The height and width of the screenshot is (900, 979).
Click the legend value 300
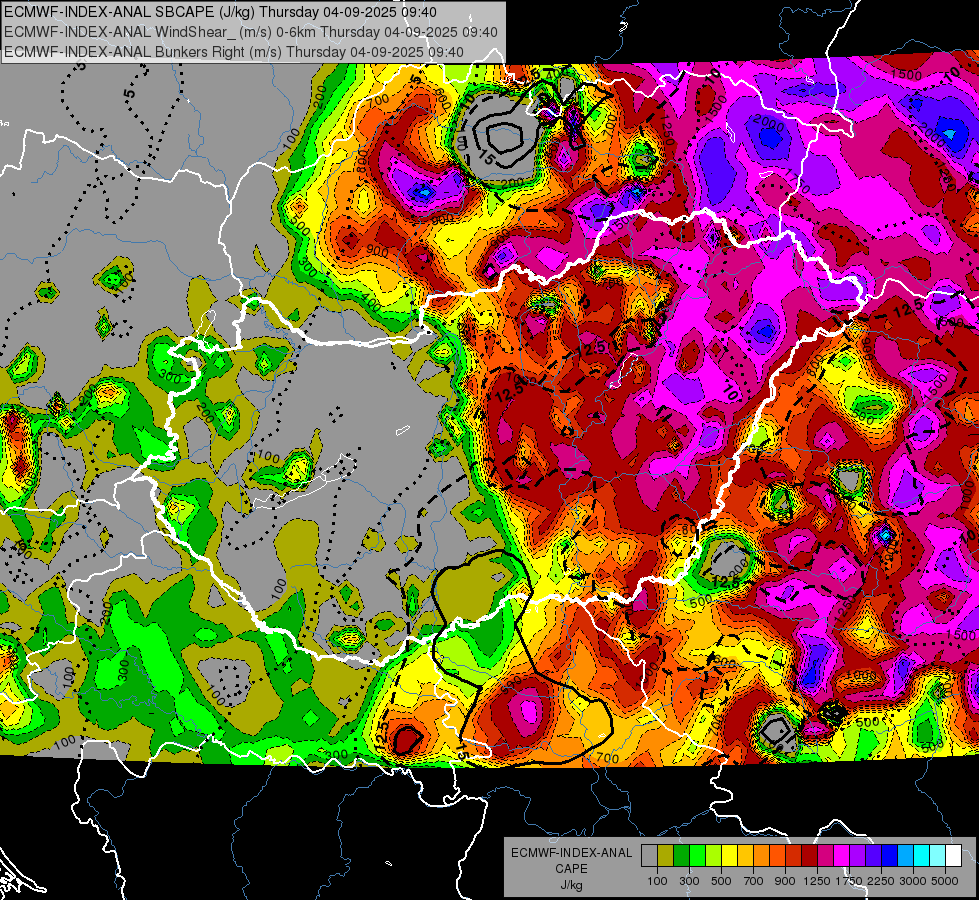pos(689,882)
